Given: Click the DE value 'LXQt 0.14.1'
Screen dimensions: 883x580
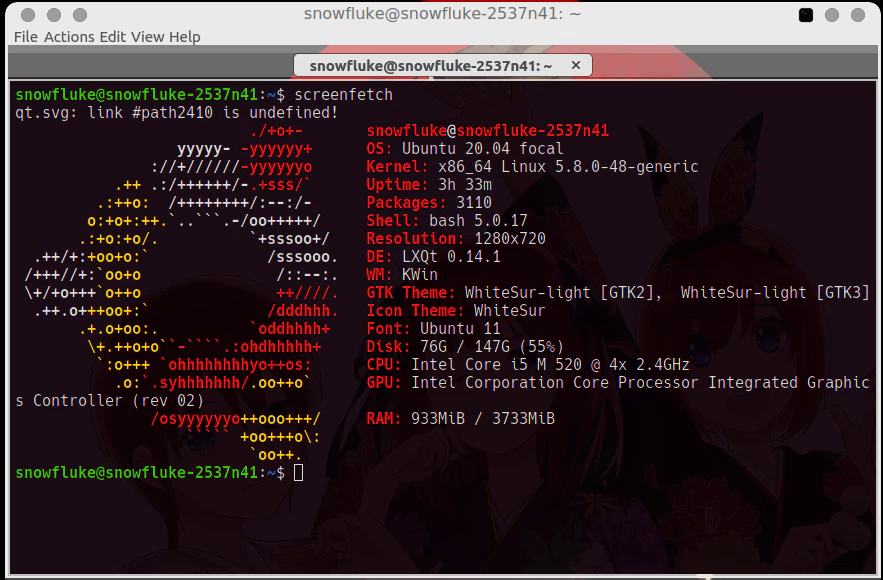Looking at the screenshot, I should tap(451, 257).
